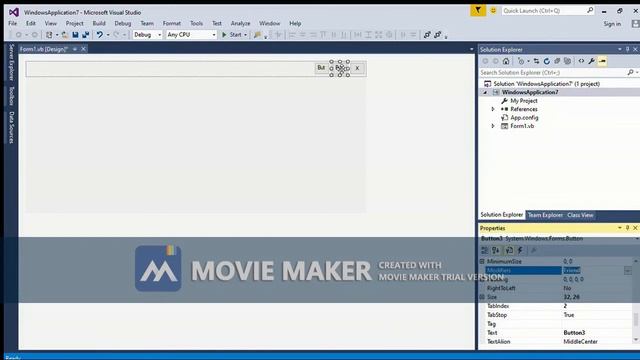Toggle the highlighted Preview Selected Items icon
The image size is (640, 360).
[x=602, y=61]
